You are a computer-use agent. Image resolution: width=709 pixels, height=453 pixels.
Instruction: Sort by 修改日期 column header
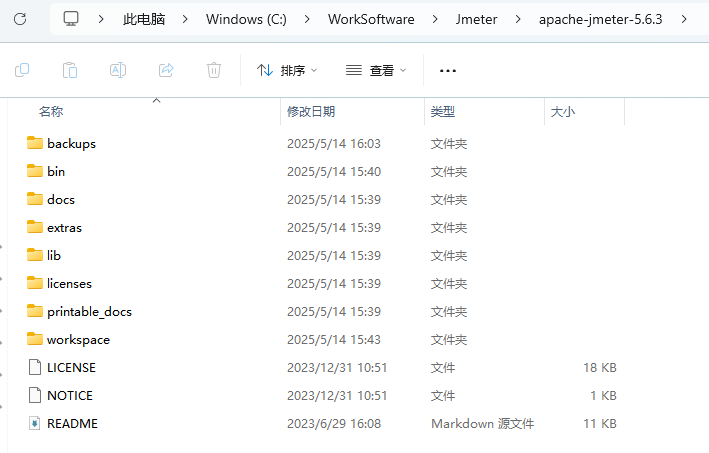[311, 112]
